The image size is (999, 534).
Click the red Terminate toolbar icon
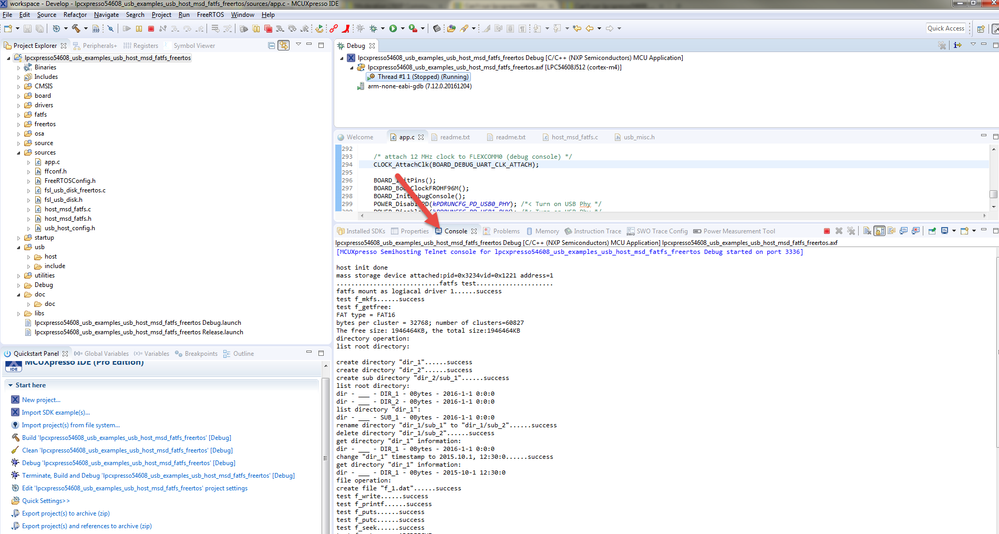click(151, 28)
